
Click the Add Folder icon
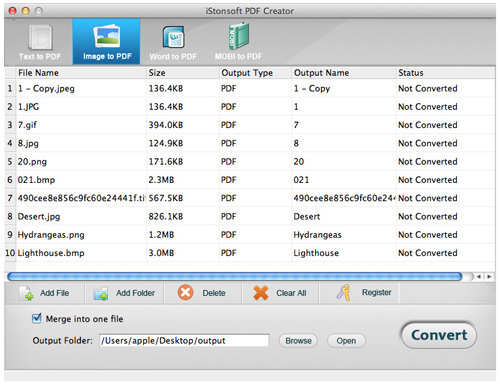tap(101, 294)
